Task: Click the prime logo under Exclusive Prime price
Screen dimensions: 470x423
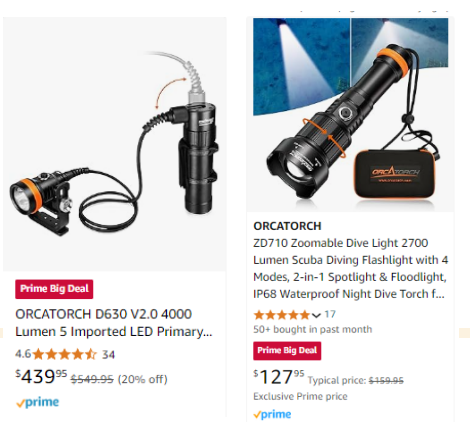Action: [272, 414]
